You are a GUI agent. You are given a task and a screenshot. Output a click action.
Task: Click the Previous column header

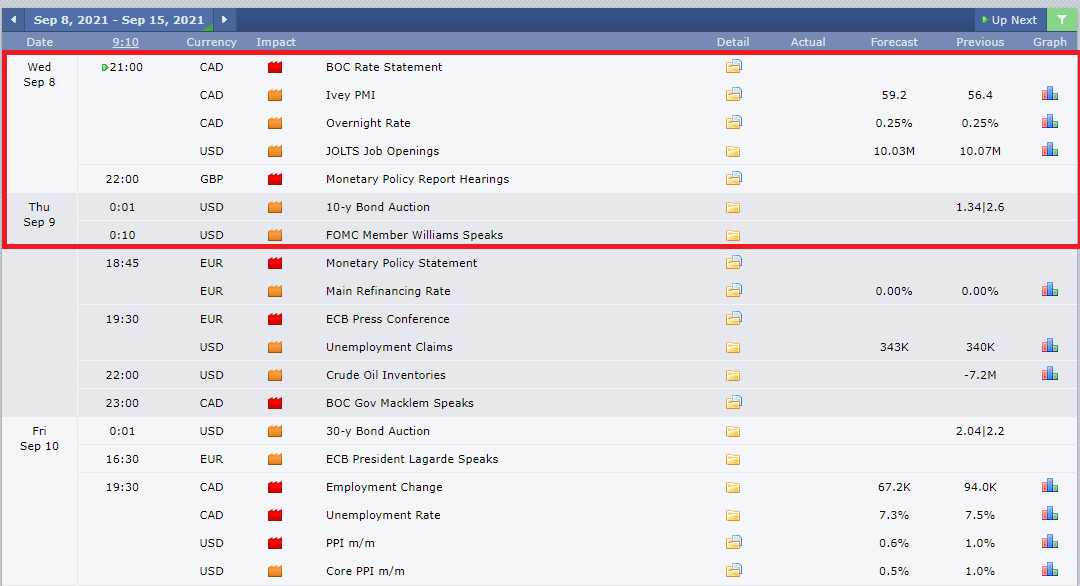coord(980,42)
